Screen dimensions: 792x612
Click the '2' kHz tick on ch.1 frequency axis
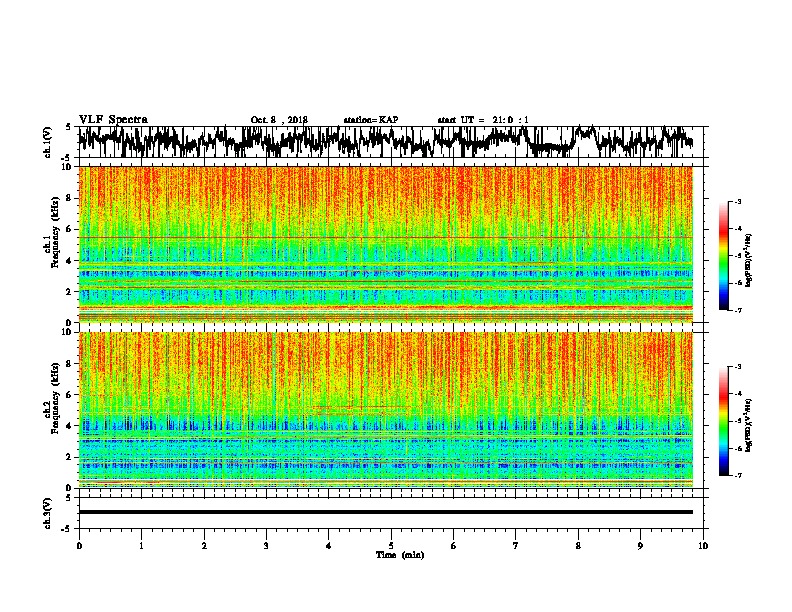tap(71, 292)
